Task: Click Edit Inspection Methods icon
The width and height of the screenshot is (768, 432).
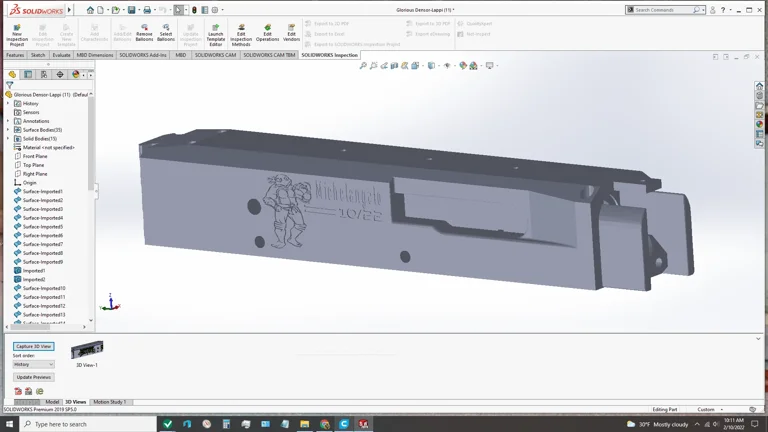Action: [x=241, y=34]
